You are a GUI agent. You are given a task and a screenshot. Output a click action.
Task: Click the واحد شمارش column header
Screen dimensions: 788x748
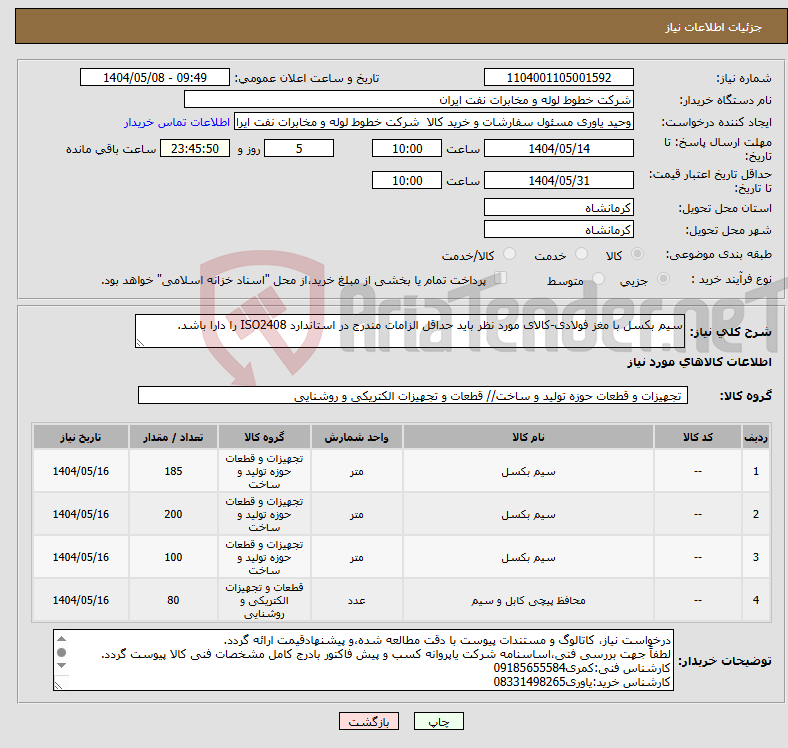356,437
